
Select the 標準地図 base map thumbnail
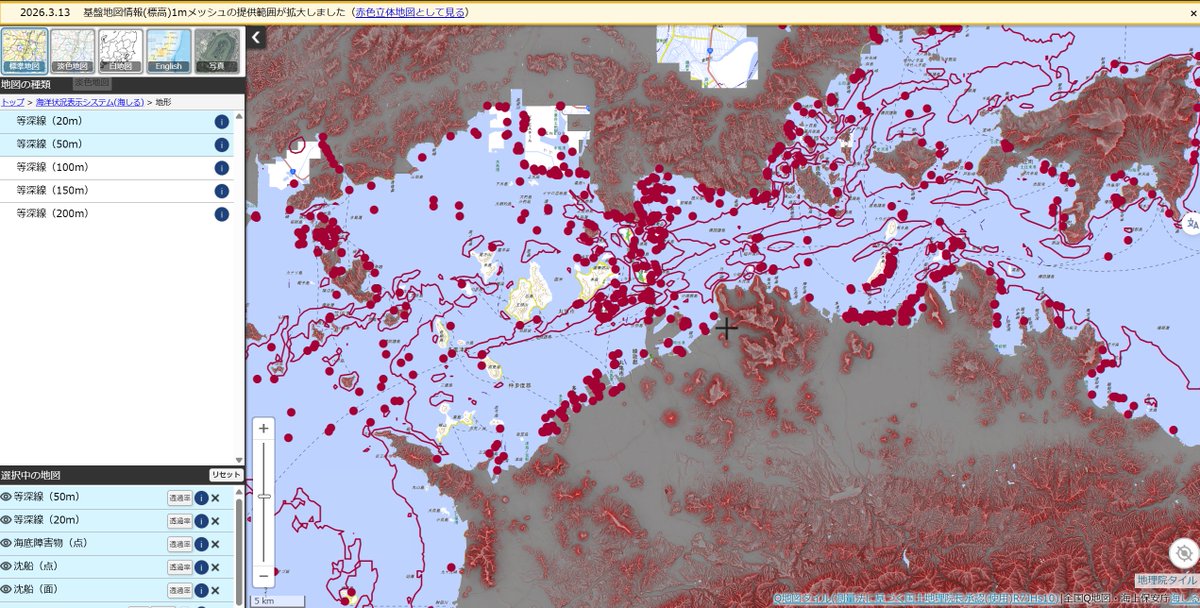coord(24,50)
